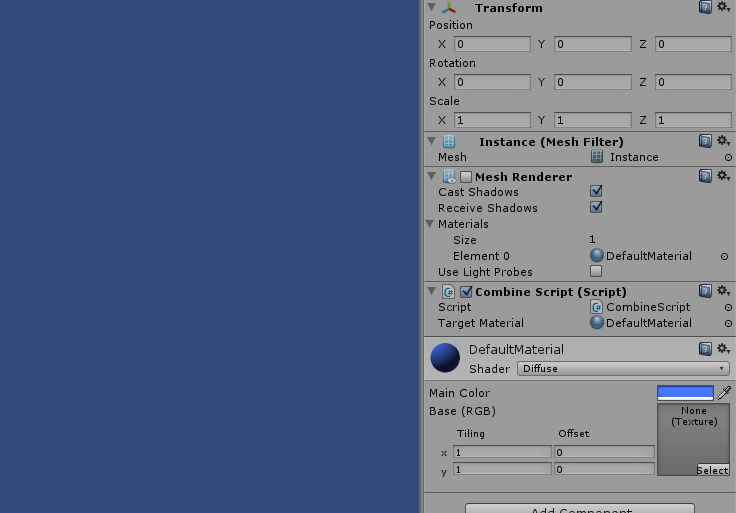Edit Offset x field

coord(605,452)
